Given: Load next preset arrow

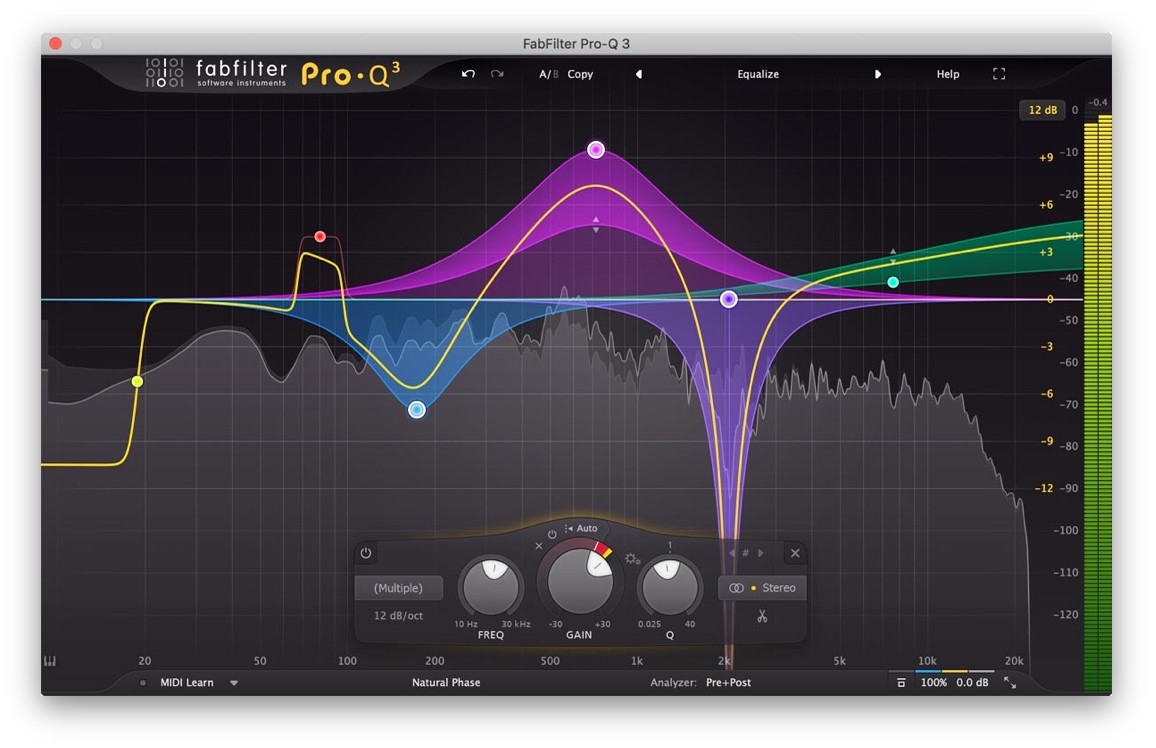Looking at the screenshot, I should tap(877, 74).
